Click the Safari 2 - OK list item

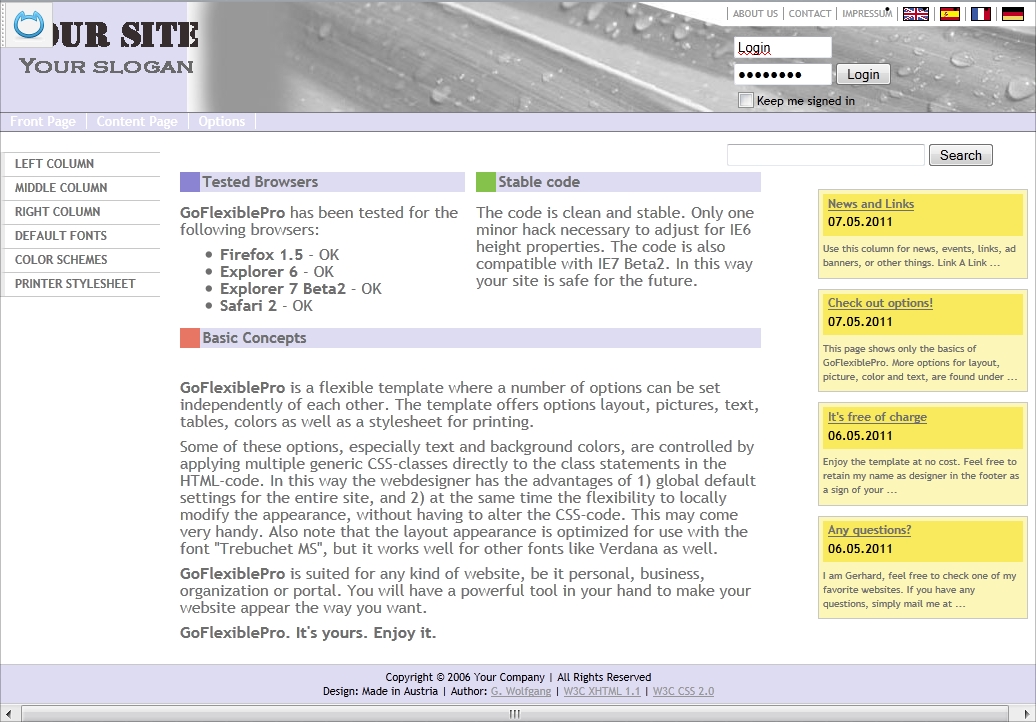[x=266, y=306]
